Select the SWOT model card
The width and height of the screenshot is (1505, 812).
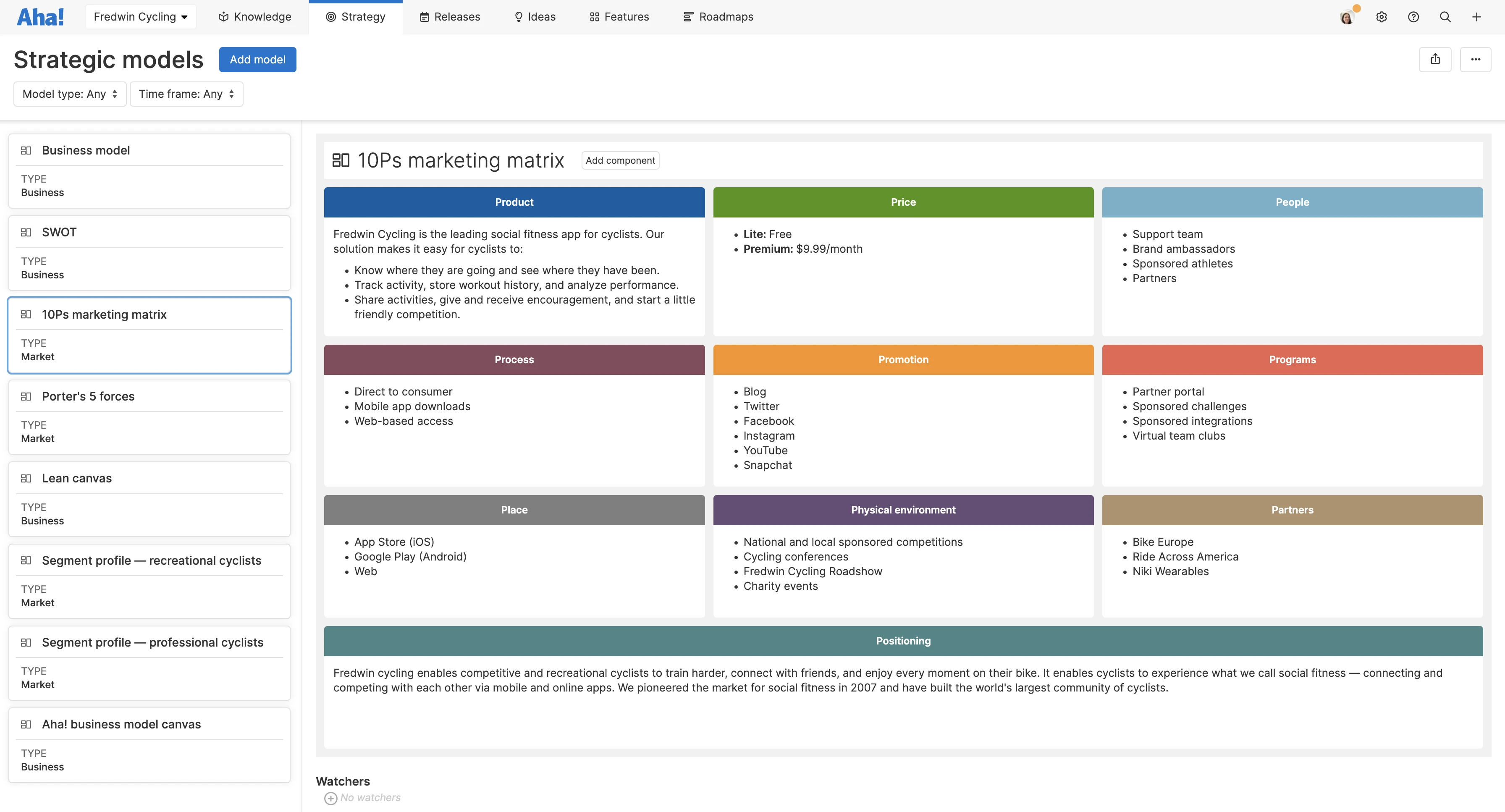point(149,253)
